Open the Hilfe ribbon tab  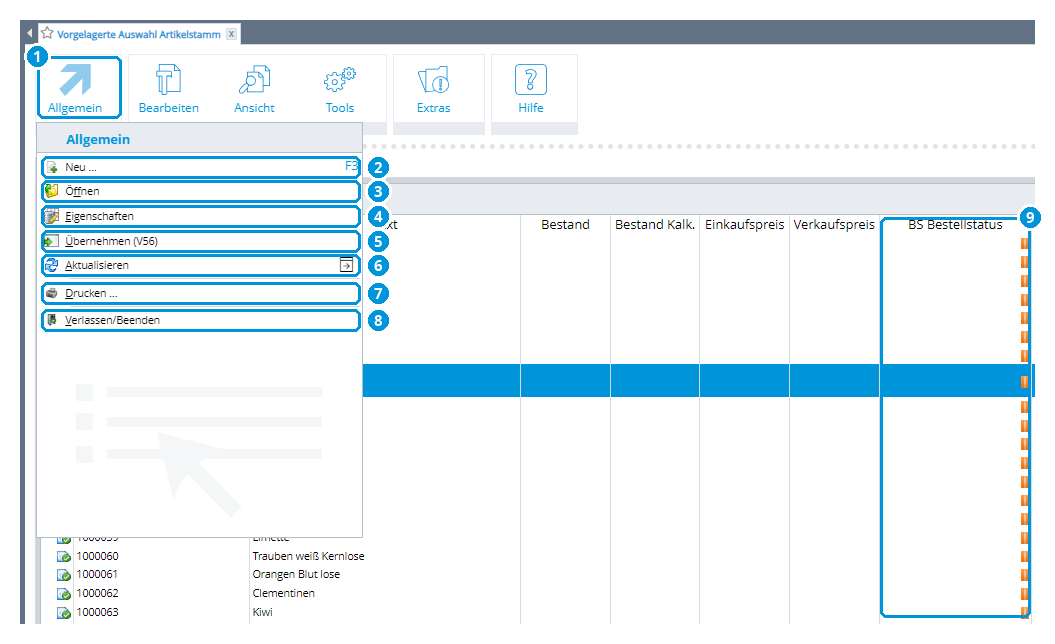[531, 89]
